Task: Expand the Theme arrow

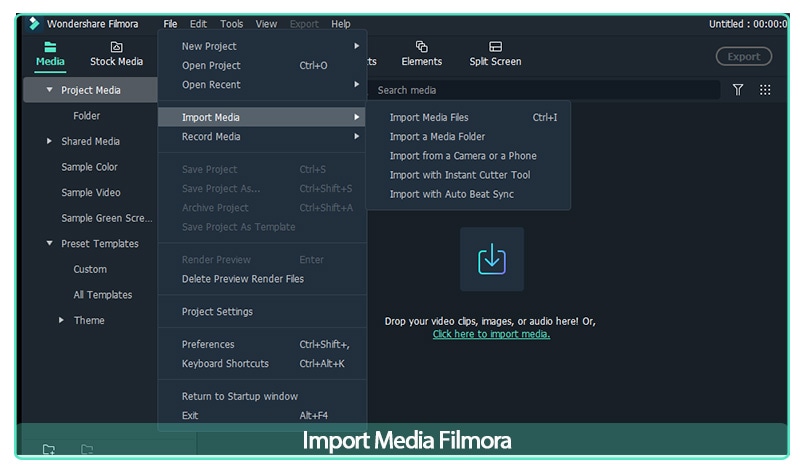Action: pyautogui.click(x=61, y=320)
